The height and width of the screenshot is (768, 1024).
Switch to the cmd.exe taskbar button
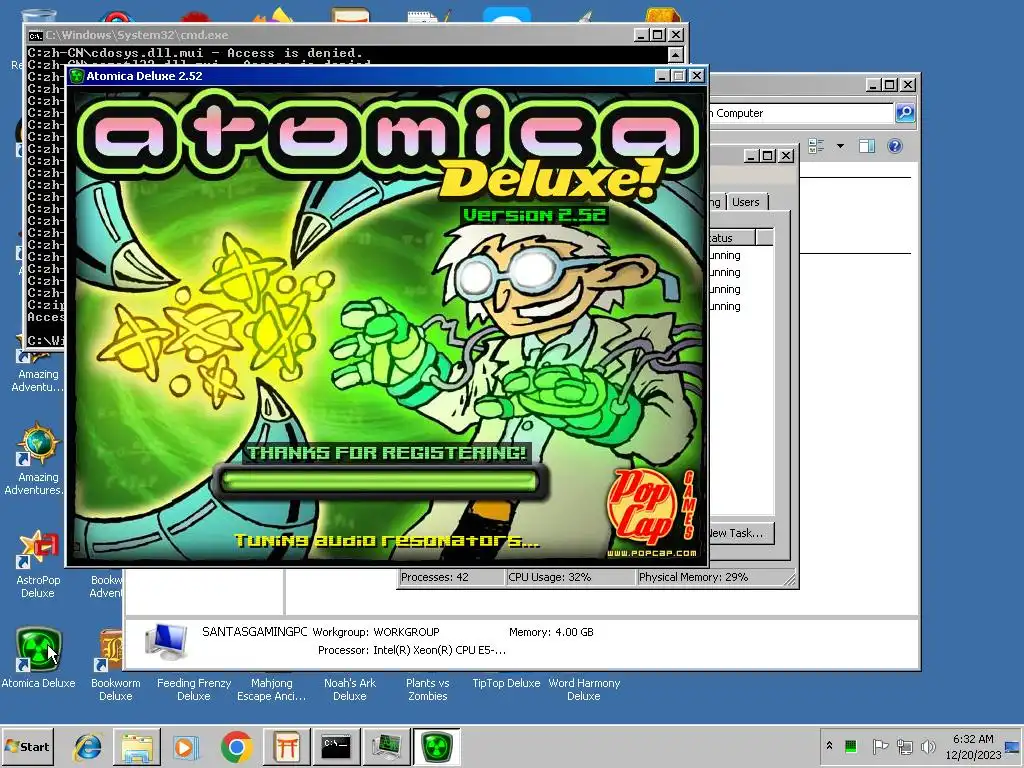[336, 746]
